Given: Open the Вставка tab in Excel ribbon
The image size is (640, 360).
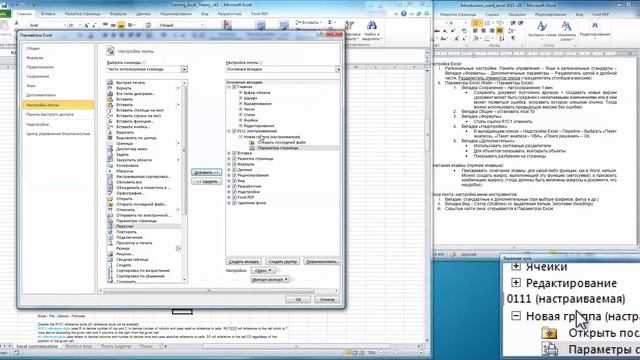Looking at the screenshot, I should pos(48,14).
